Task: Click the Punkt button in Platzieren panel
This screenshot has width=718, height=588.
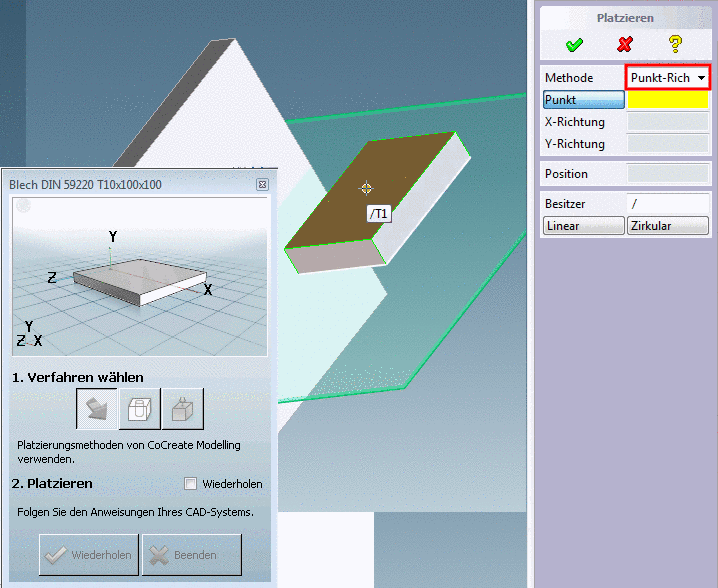Action: pos(583,100)
